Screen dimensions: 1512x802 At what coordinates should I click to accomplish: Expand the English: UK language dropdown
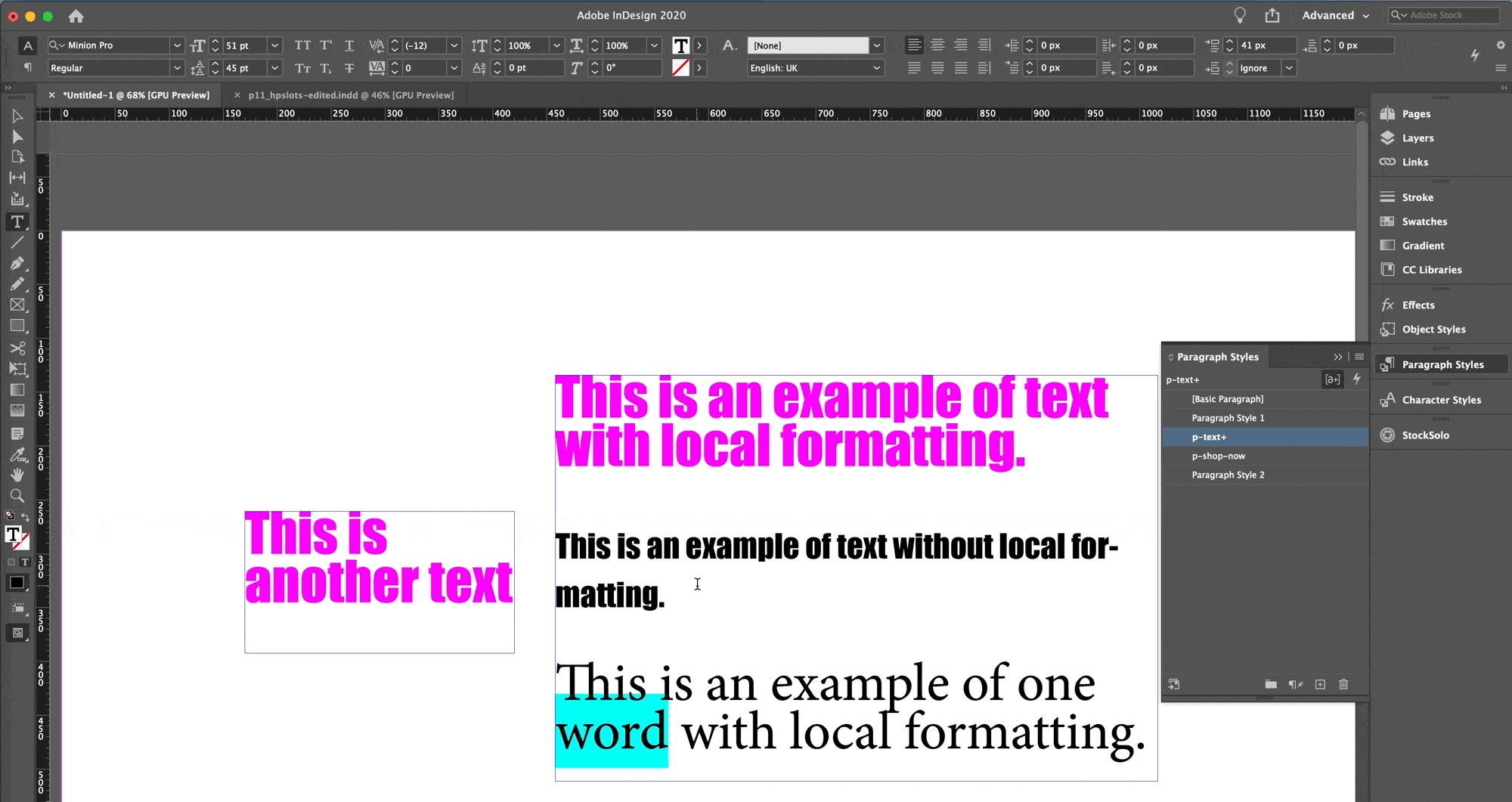tap(876, 68)
